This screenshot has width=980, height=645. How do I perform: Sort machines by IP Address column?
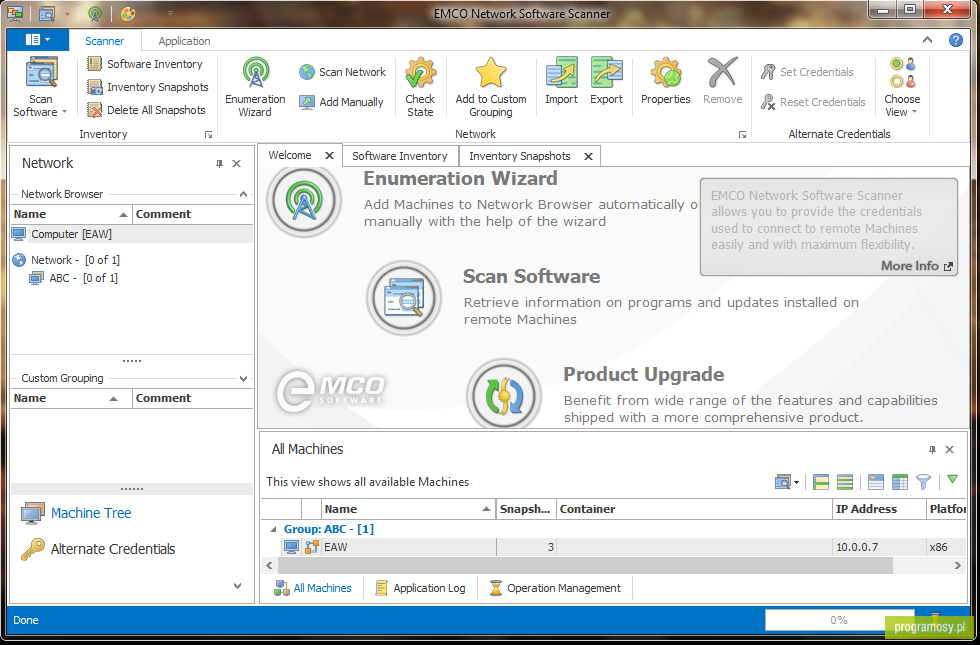pyautogui.click(x=879, y=509)
